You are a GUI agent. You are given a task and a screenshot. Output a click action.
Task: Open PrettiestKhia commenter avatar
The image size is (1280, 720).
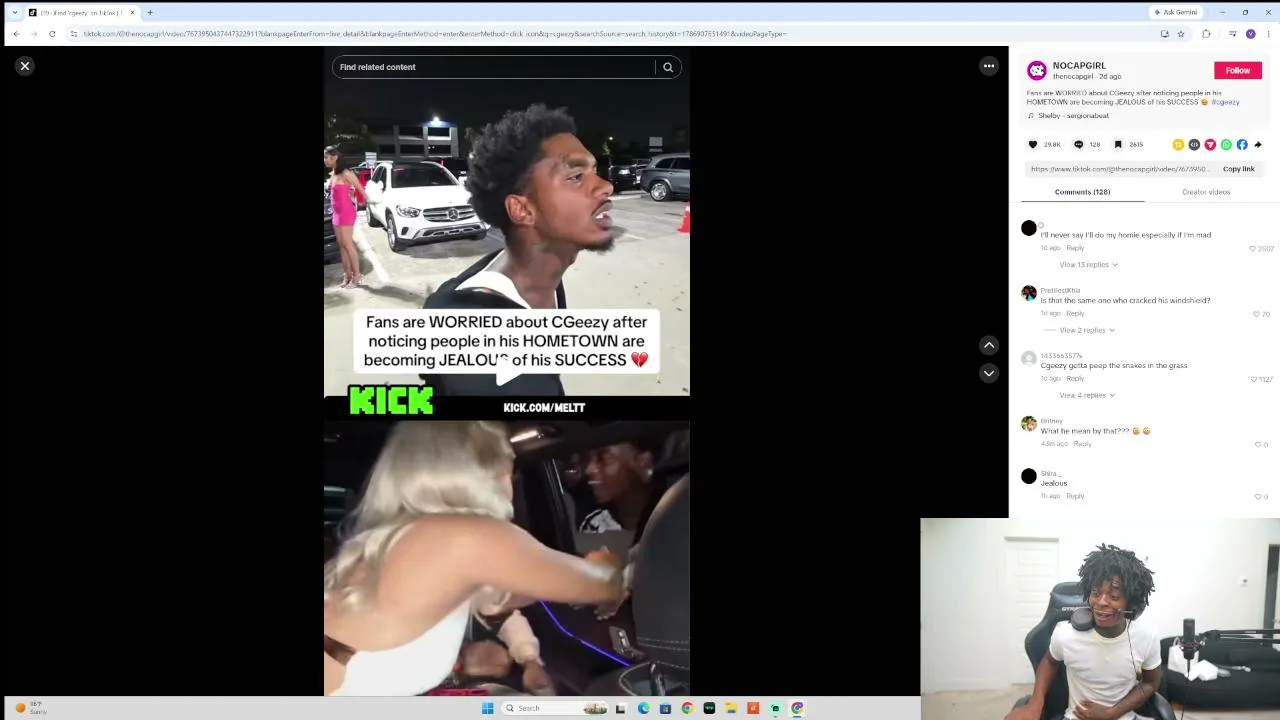[x=1029, y=293]
